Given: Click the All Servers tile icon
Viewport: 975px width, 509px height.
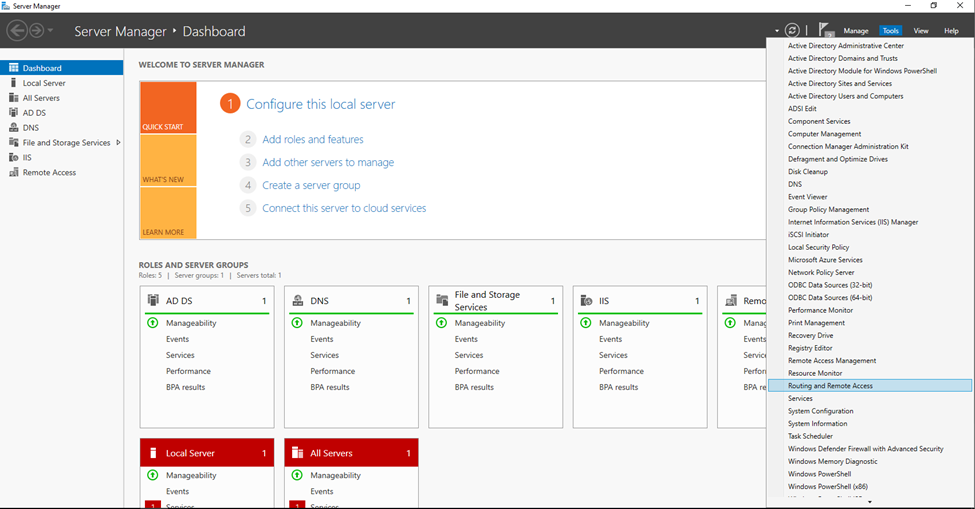Looking at the screenshot, I should coord(298,453).
